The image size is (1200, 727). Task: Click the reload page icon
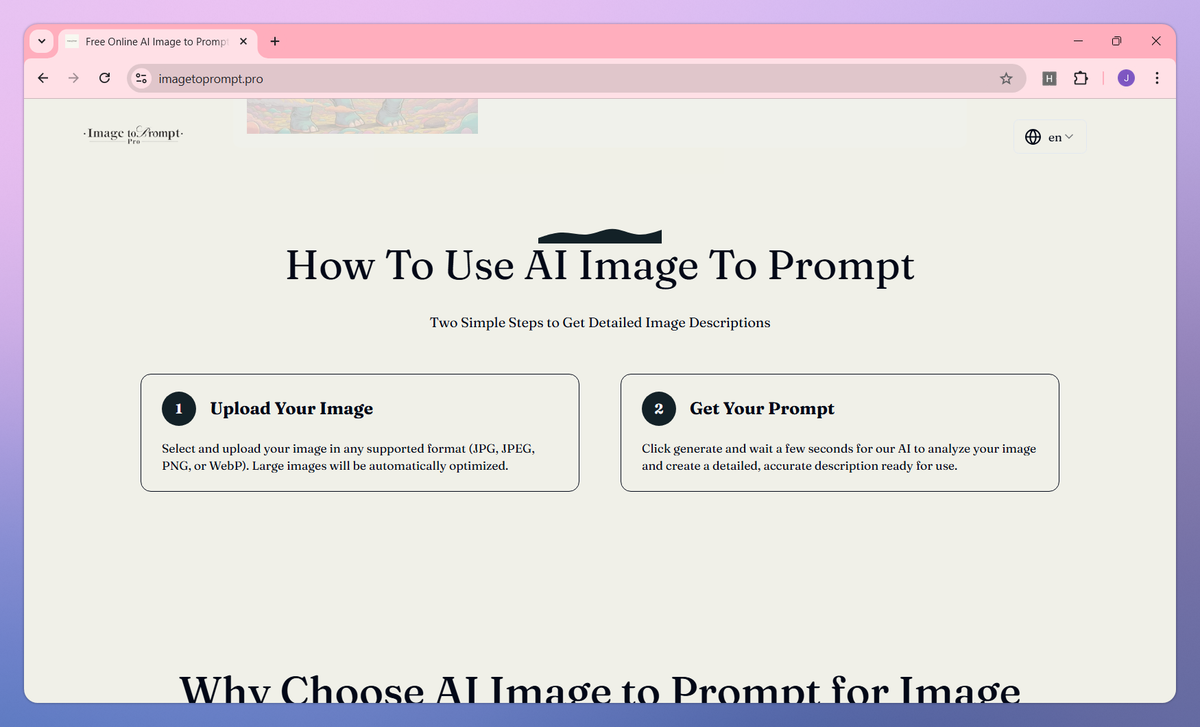click(x=104, y=78)
